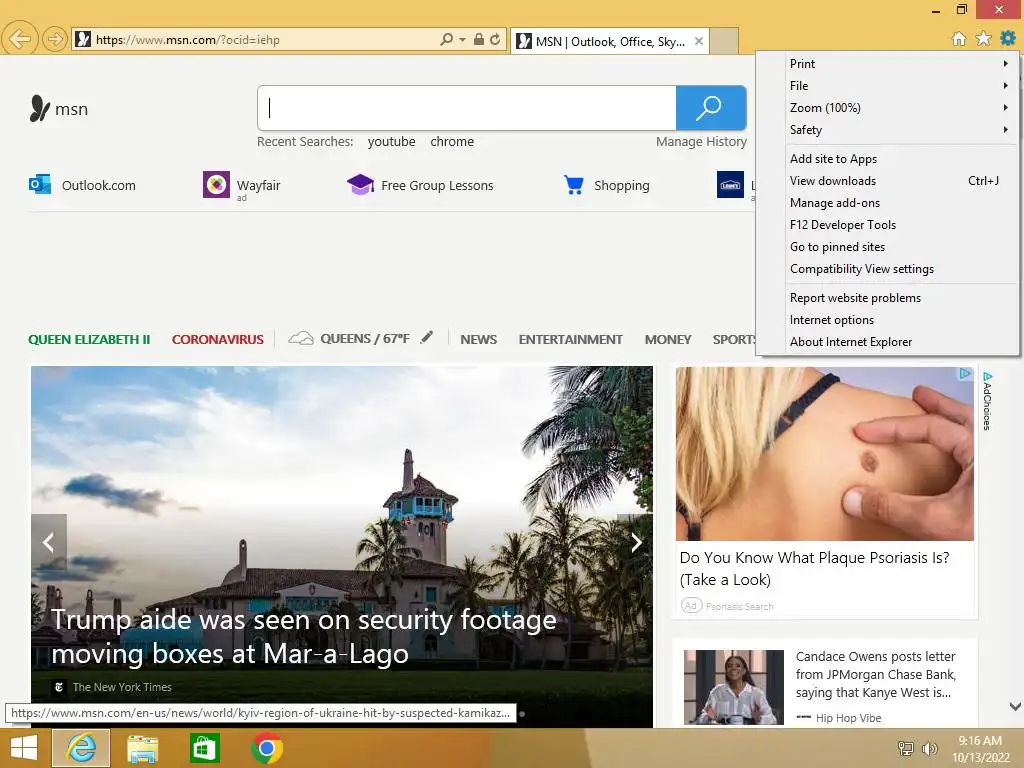This screenshot has height=768, width=1024.
Task: Click the blue MSN search button
Action: pos(711,108)
